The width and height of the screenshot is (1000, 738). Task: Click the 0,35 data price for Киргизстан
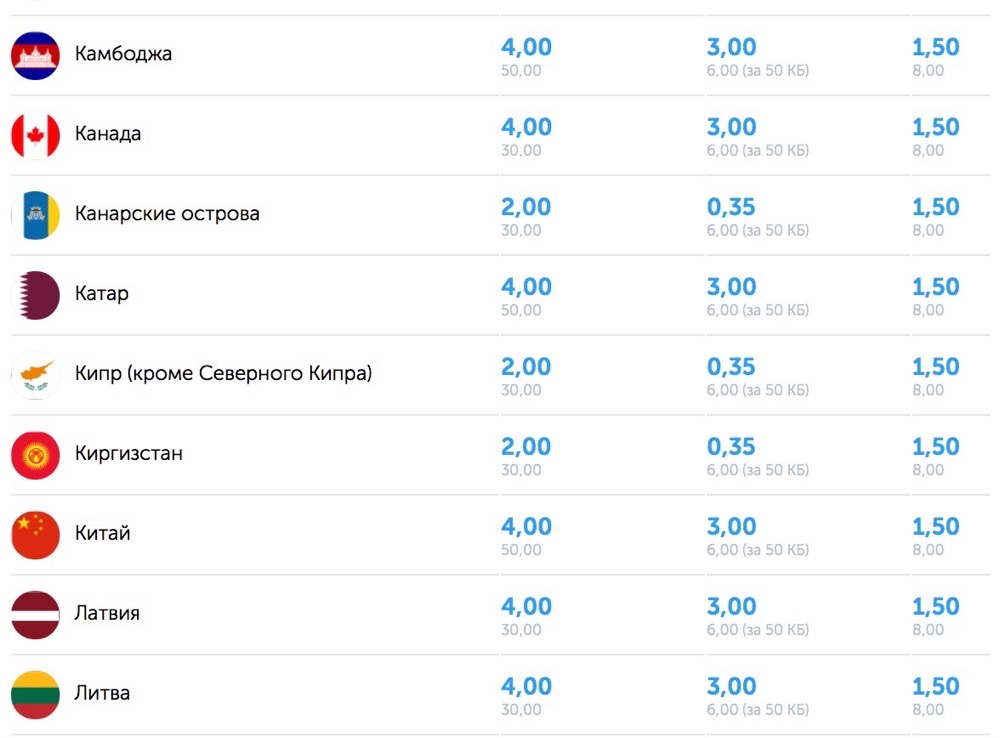pyautogui.click(x=731, y=446)
